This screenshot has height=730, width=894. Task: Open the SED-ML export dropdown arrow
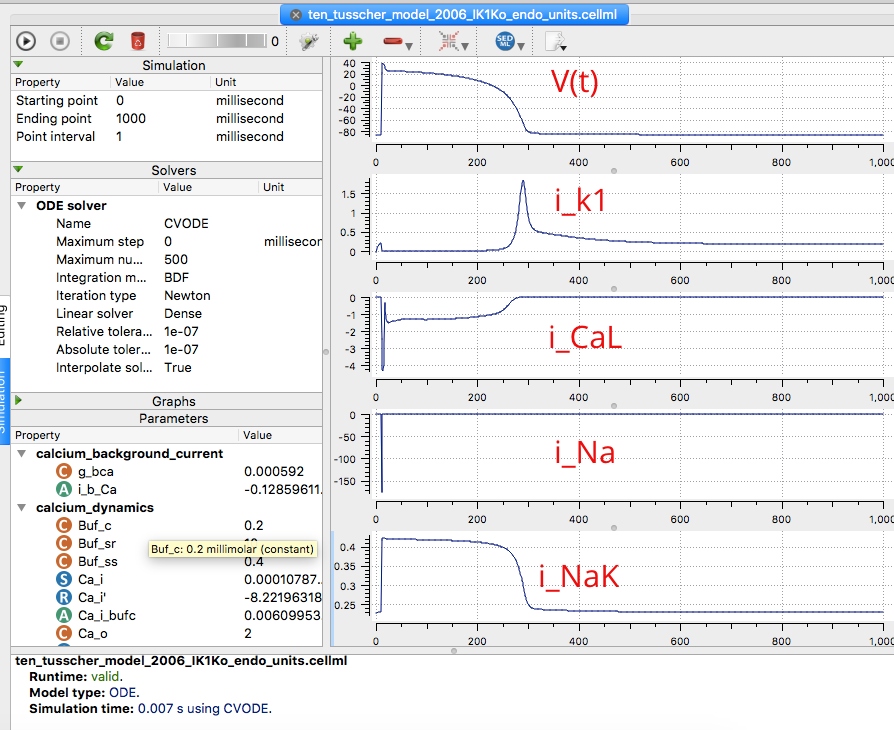pos(521,47)
